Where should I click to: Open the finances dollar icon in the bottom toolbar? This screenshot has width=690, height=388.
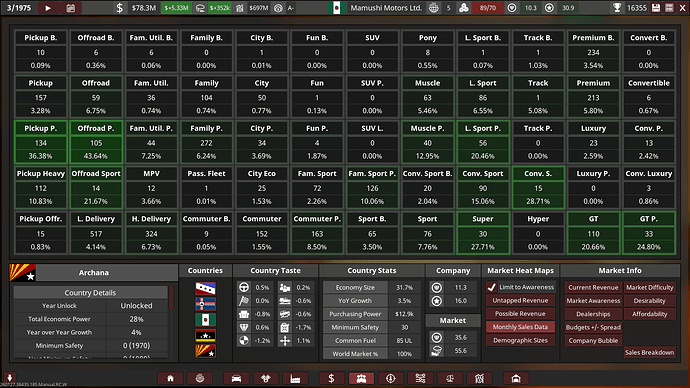pyautogui.click(x=331, y=378)
